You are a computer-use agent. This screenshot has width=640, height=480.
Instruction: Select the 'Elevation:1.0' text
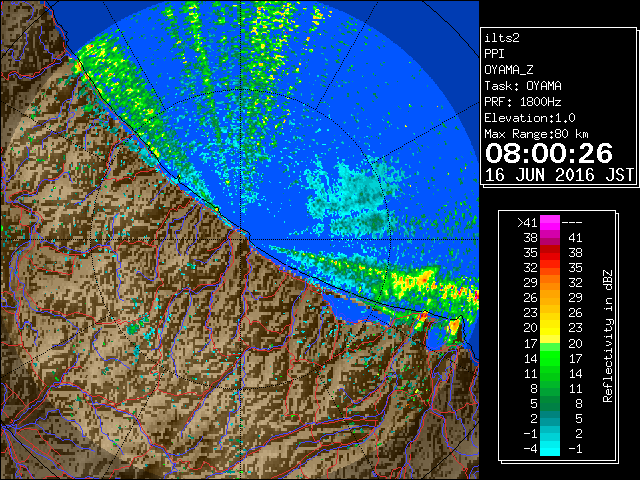coord(530,118)
